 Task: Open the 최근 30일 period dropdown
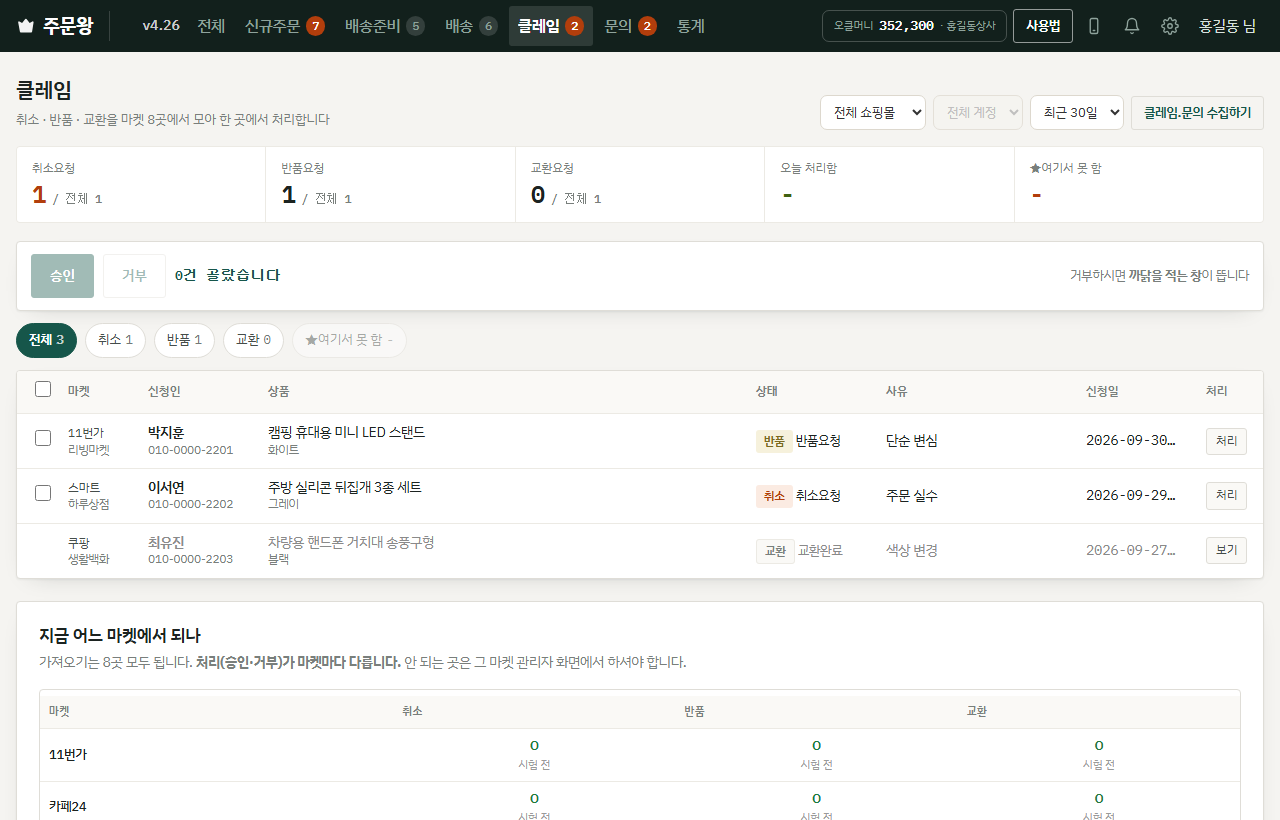point(1077,113)
